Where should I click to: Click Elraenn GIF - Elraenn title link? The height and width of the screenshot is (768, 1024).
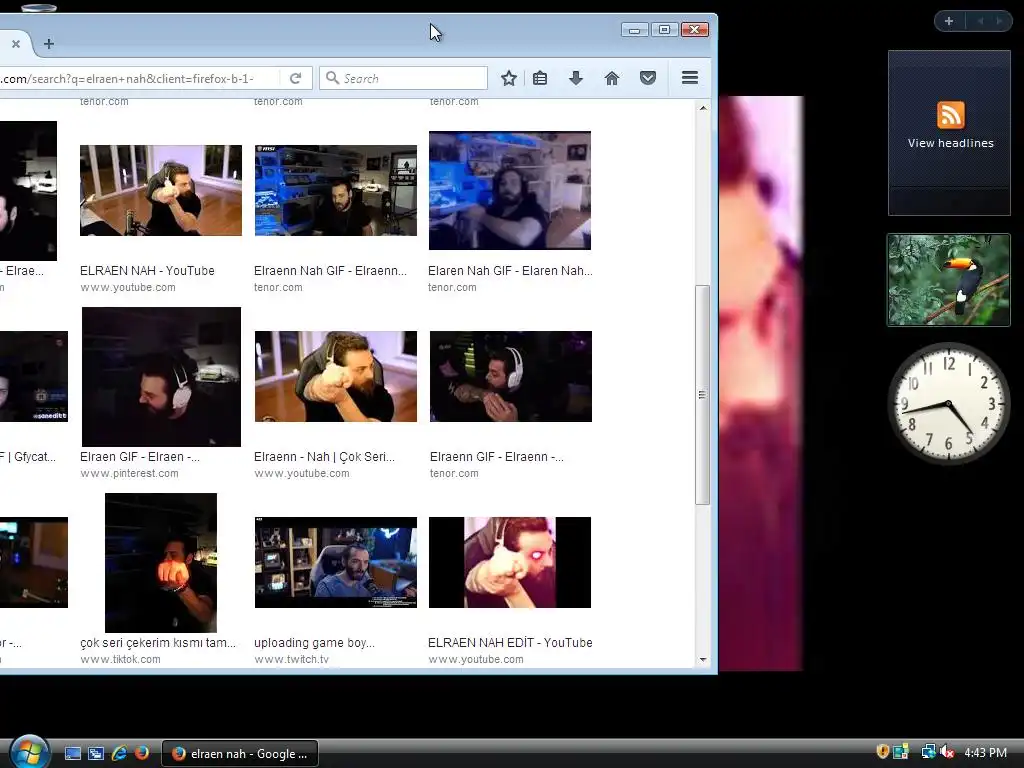pyautogui.click(x=496, y=456)
